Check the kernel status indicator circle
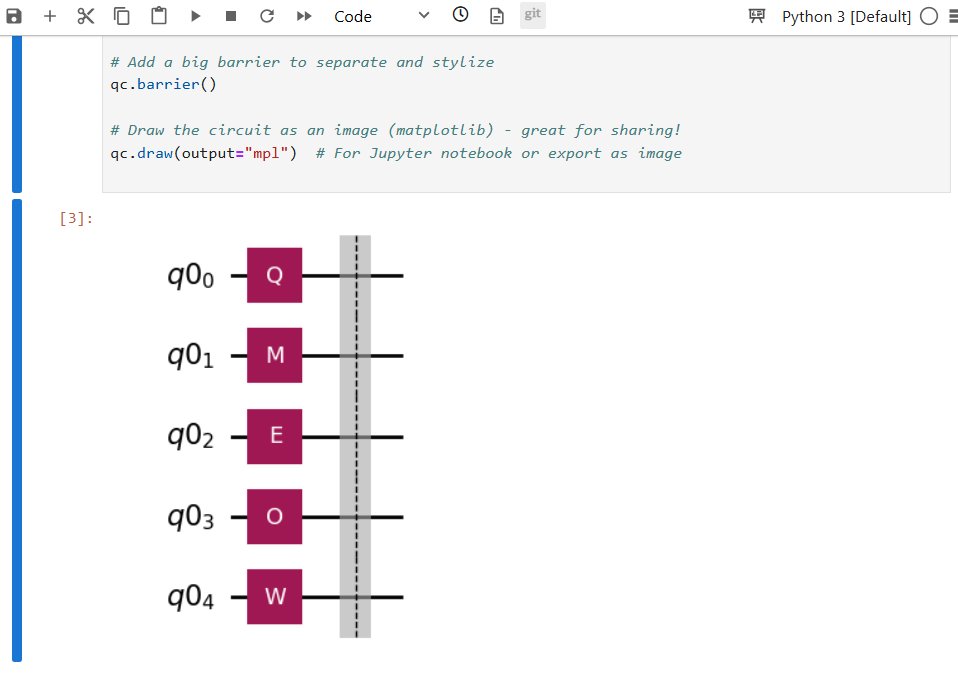The height and width of the screenshot is (675, 958). coord(928,16)
